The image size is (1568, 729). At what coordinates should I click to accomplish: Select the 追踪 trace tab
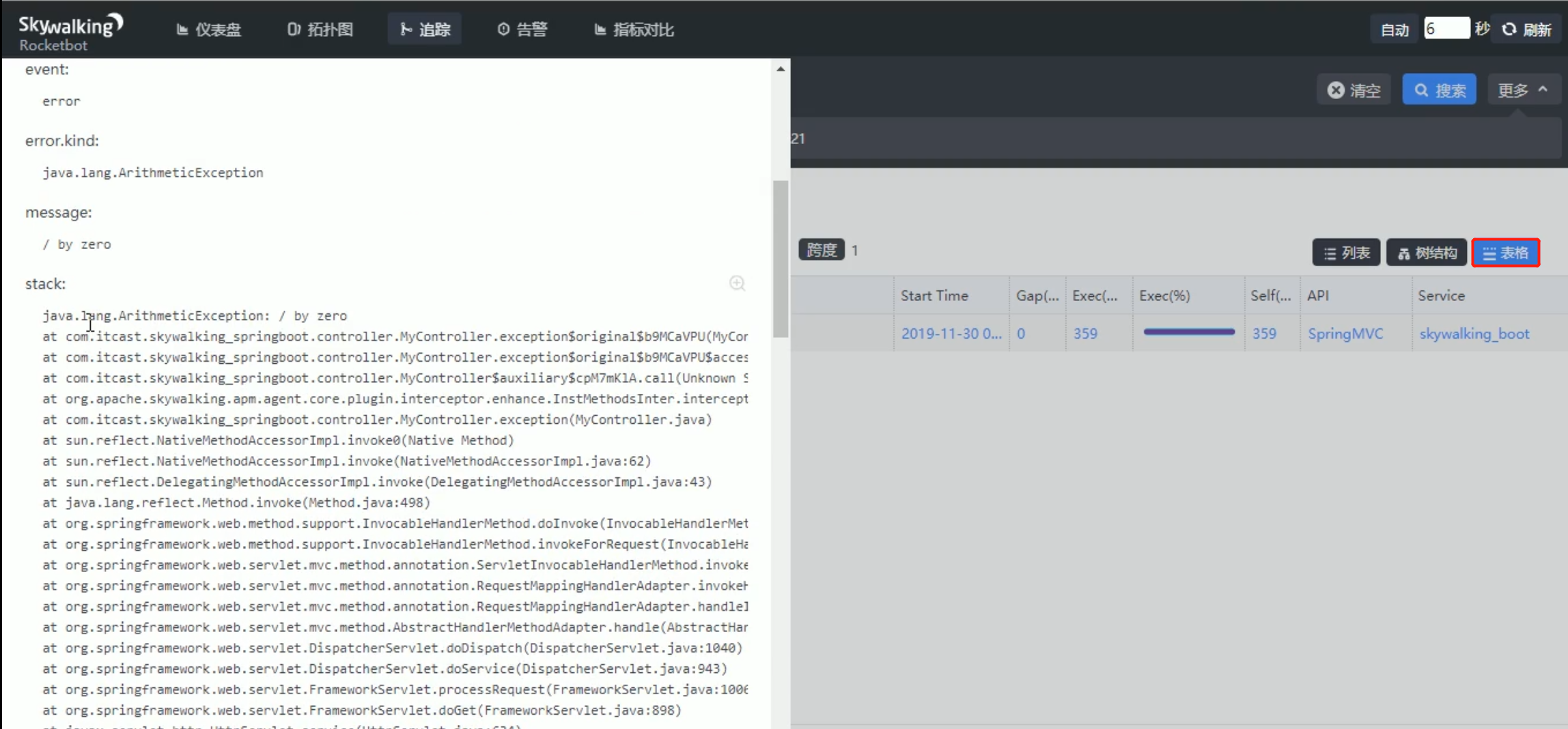pyautogui.click(x=425, y=29)
